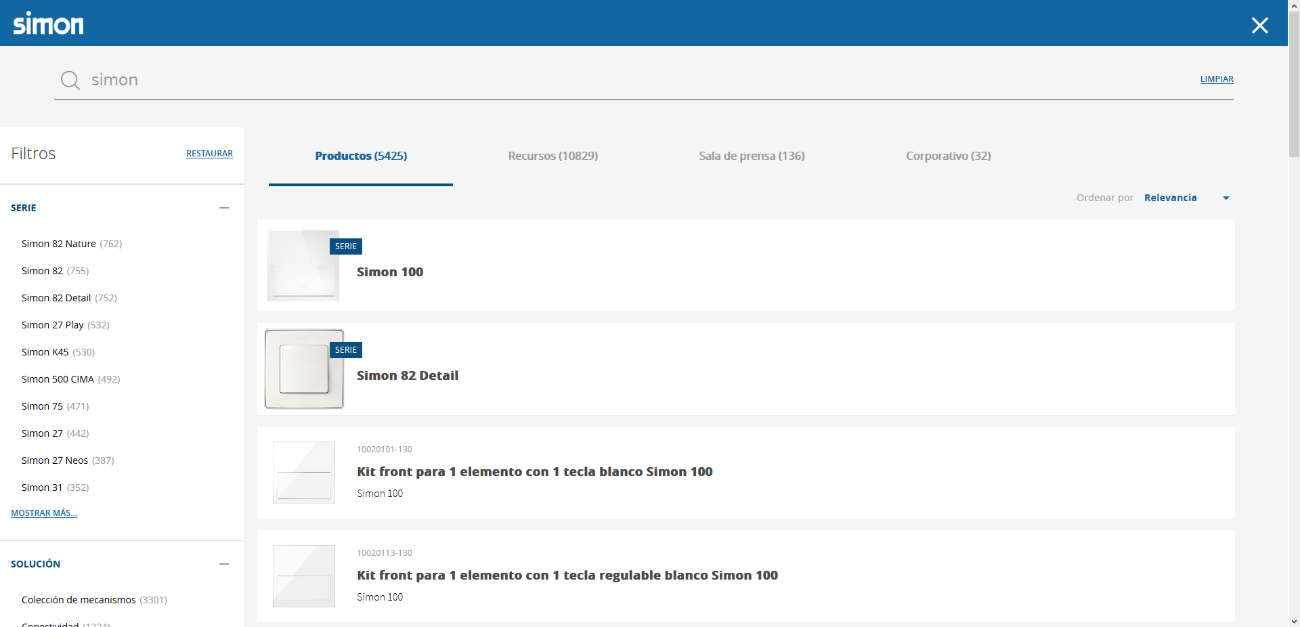Collapse the SOLUCIÓN filter section
The width and height of the screenshot is (1300, 627).
pos(224,564)
